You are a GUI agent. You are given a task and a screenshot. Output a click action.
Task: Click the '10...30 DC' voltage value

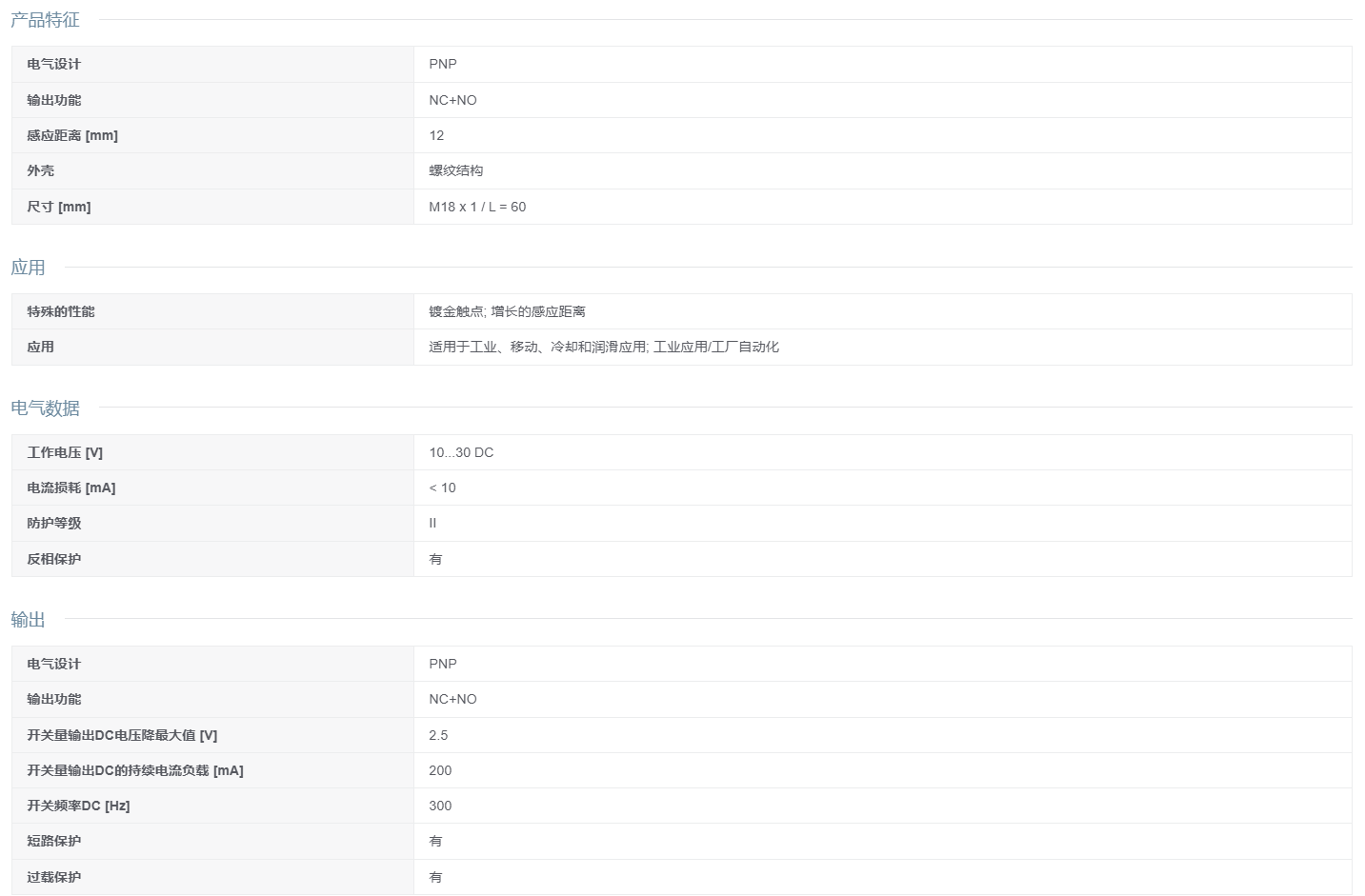pyautogui.click(x=461, y=452)
